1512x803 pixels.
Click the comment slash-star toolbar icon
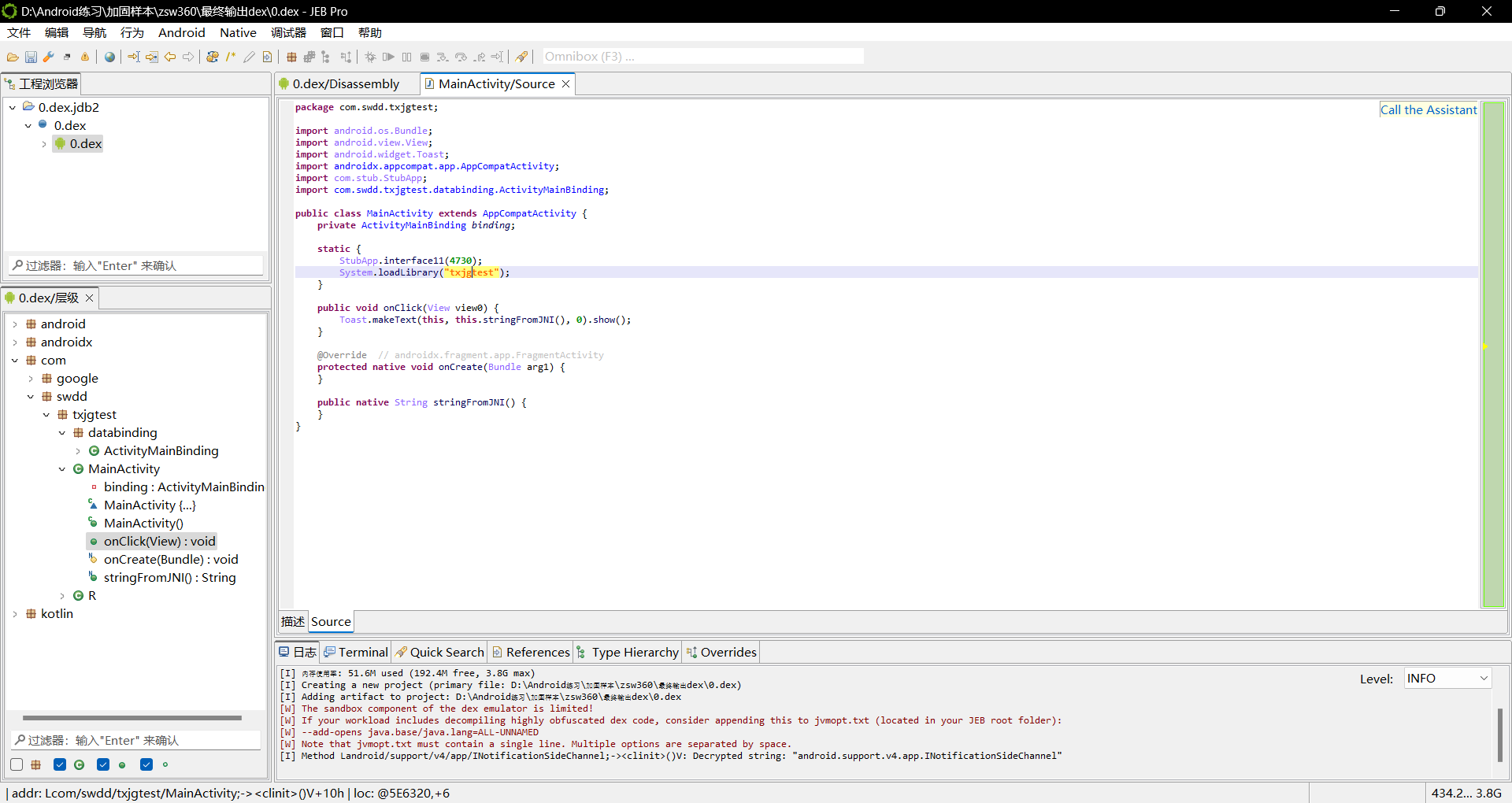231,57
